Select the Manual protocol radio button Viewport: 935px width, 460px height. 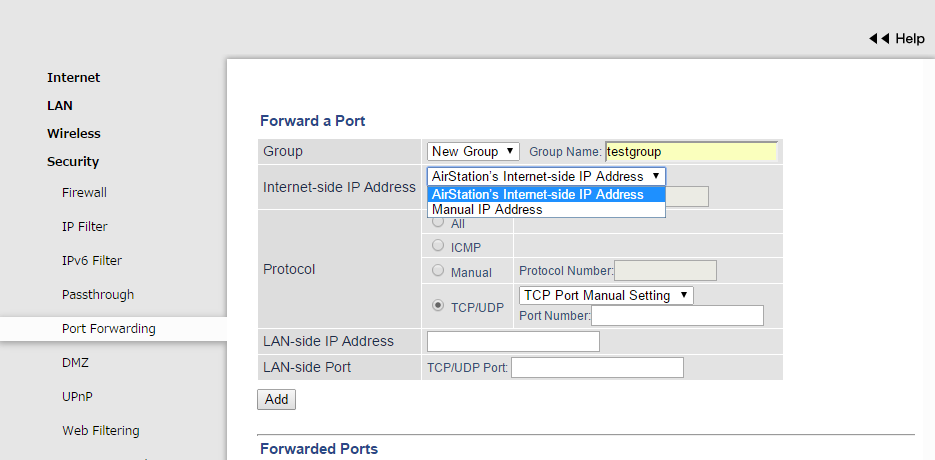[x=438, y=270]
